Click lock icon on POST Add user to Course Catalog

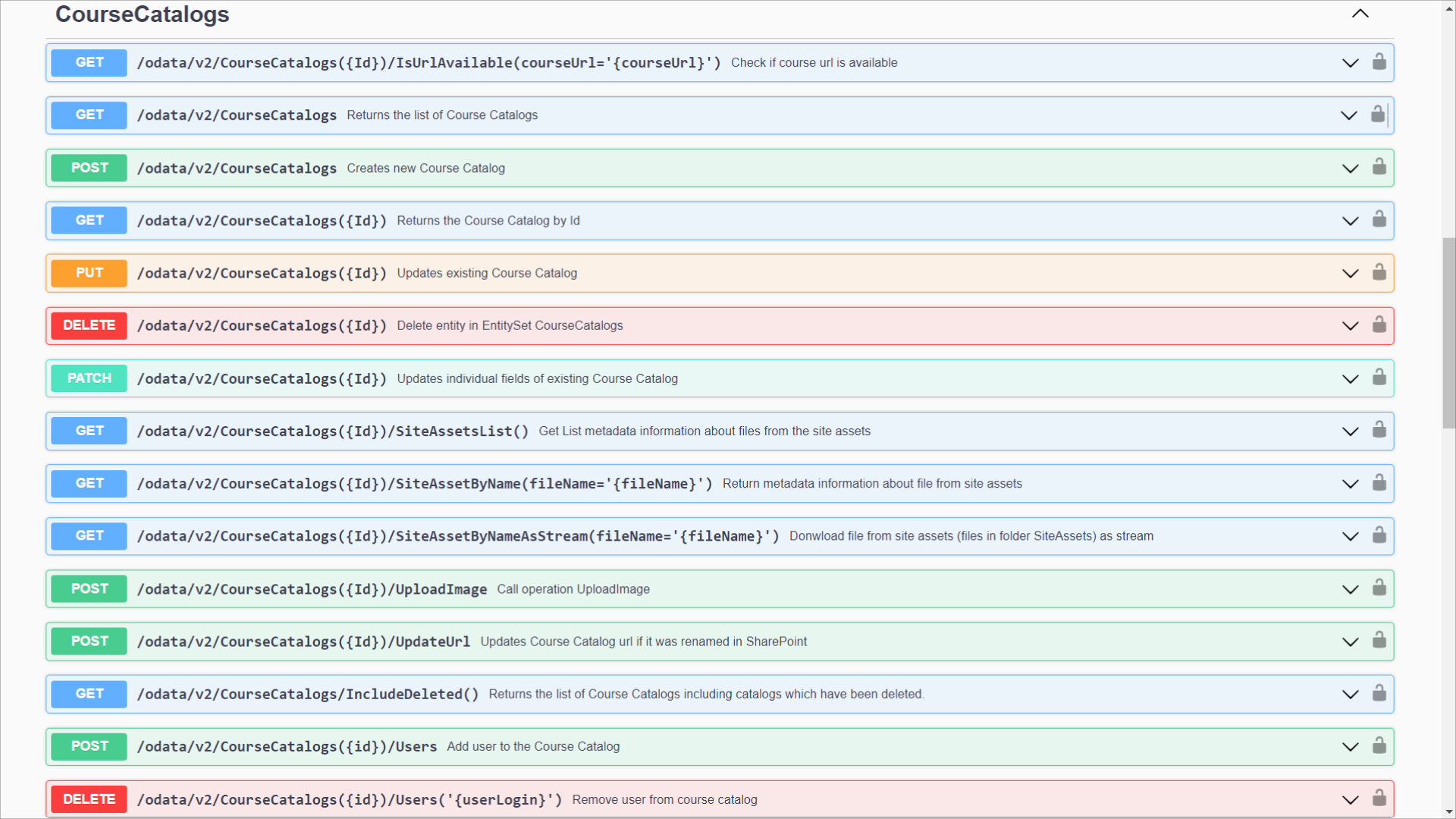tap(1379, 746)
